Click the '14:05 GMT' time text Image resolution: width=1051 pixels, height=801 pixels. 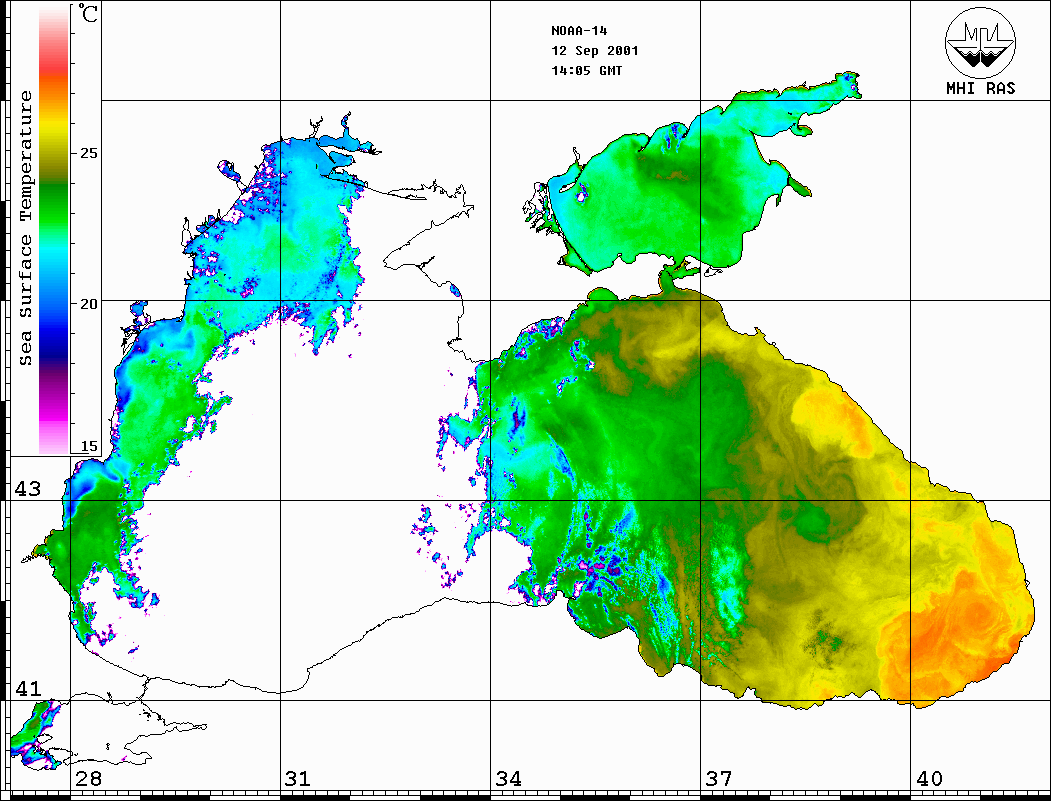[x=586, y=70]
